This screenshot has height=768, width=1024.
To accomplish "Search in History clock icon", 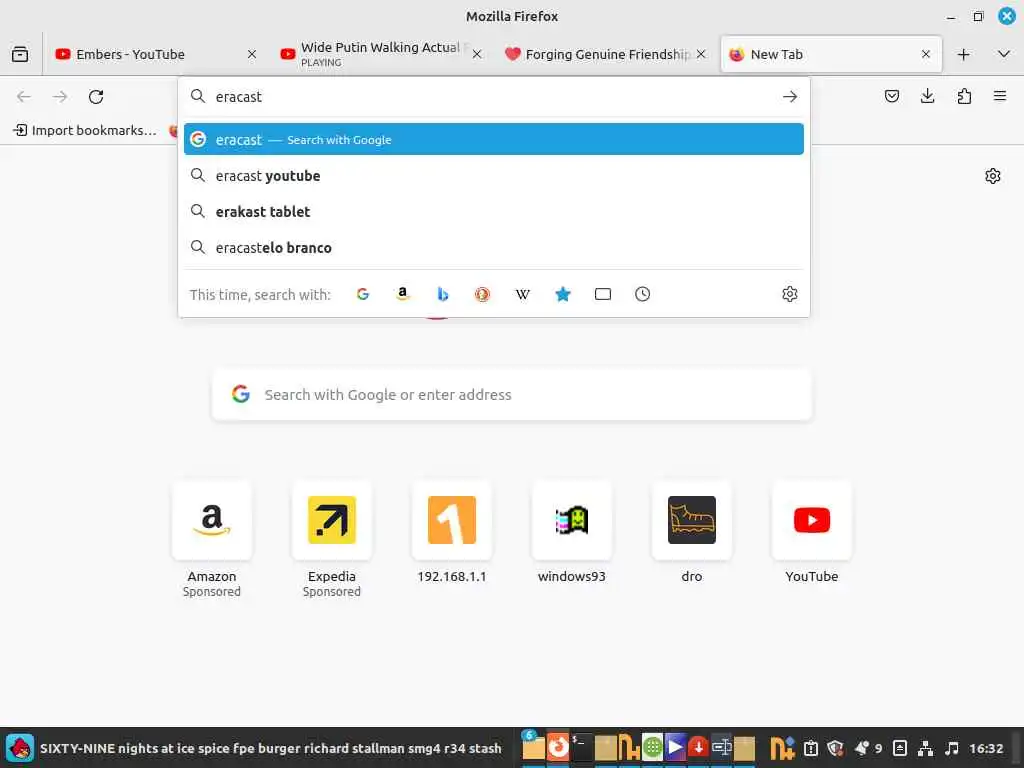I will point(643,294).
